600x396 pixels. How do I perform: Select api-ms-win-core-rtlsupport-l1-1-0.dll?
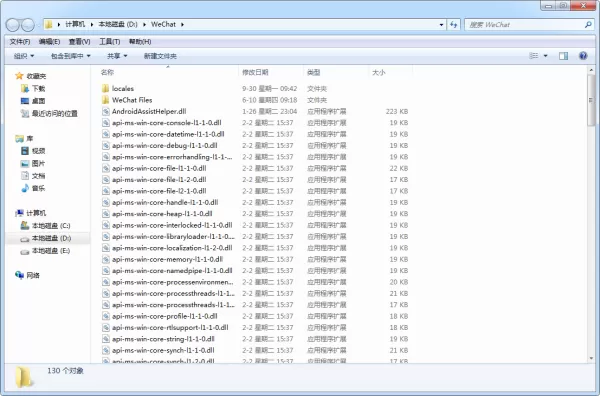coord(170,328)
